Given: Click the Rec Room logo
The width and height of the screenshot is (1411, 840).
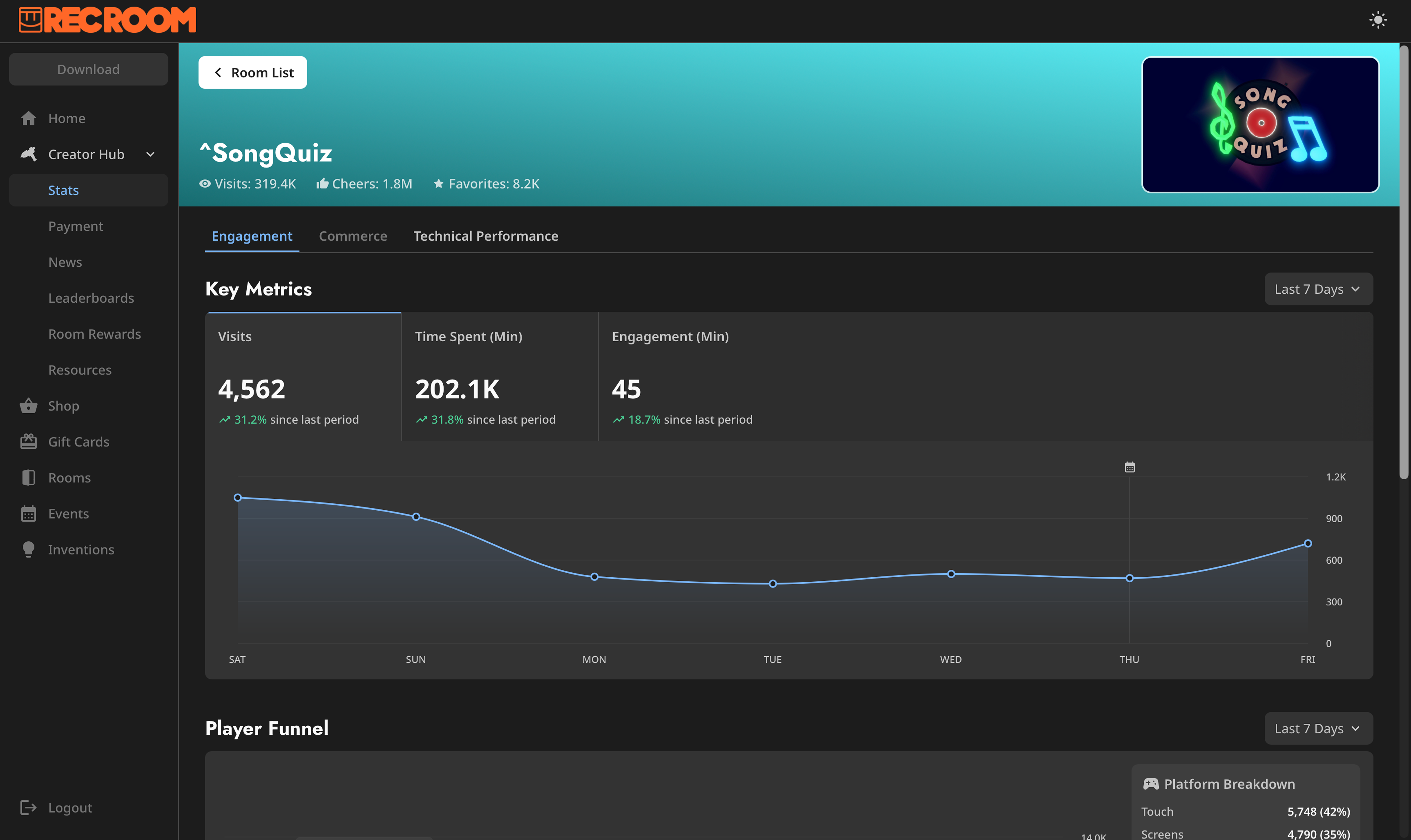Looking at the screenshot, I should point(107,20).
